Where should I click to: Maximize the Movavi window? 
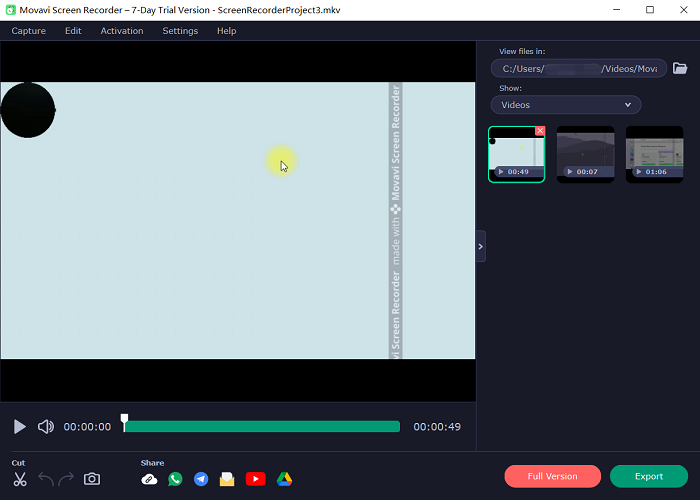click(x=650, y=10)
